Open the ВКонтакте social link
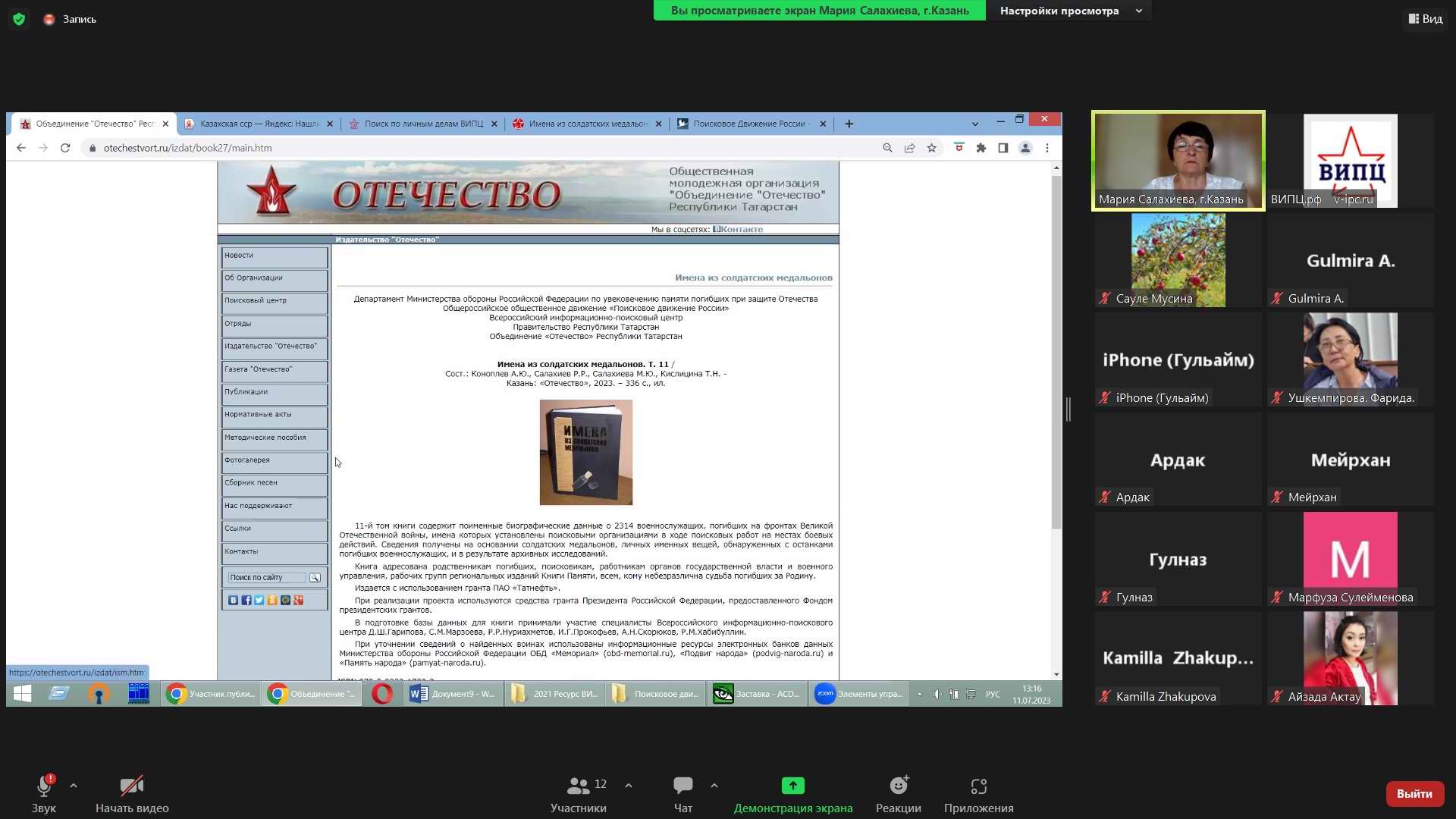This screenshot has height=819, width=1456. (738, 229)
